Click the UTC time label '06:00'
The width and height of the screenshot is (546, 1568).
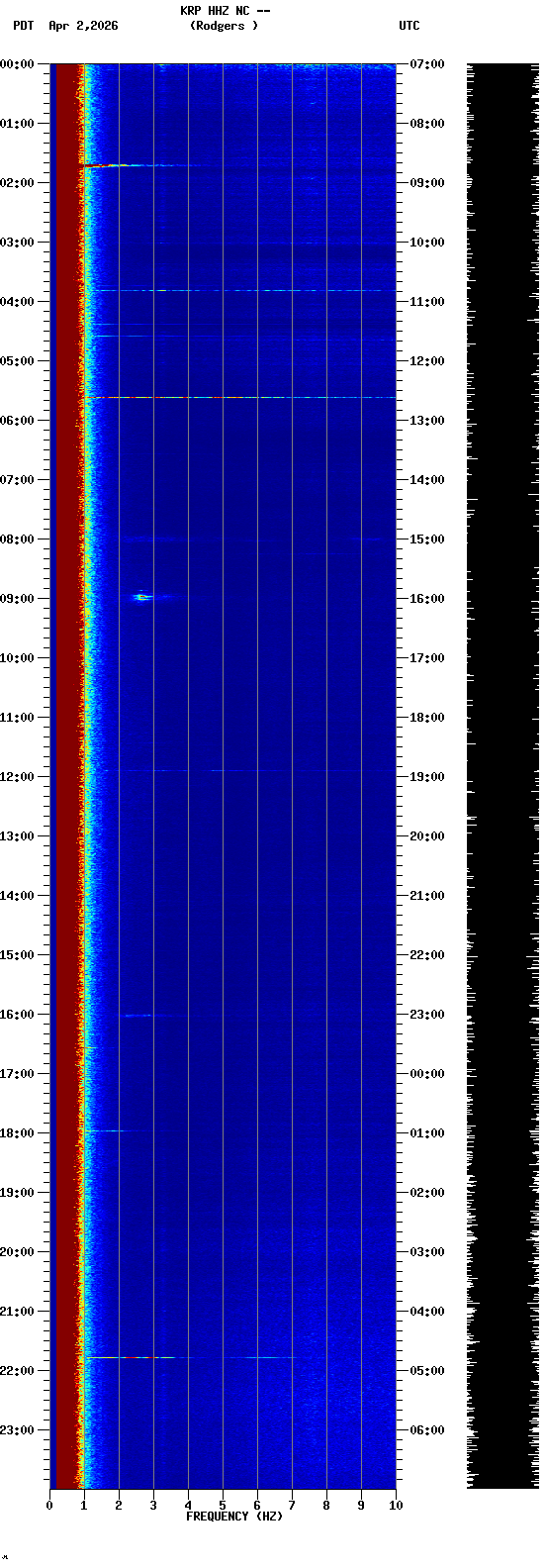coord(426,1430)
